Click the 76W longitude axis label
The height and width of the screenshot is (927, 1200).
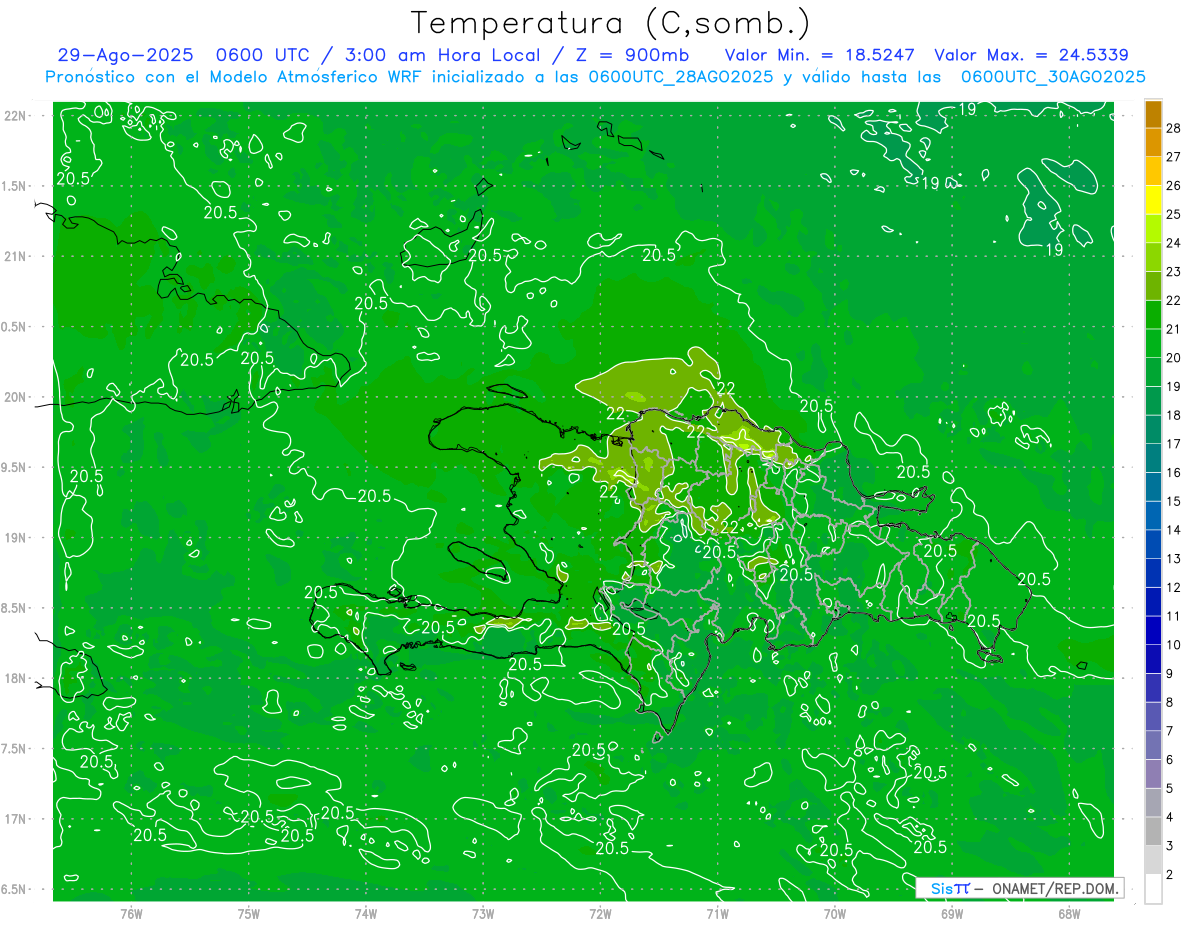pyautogui.click(x=131, y=914)
